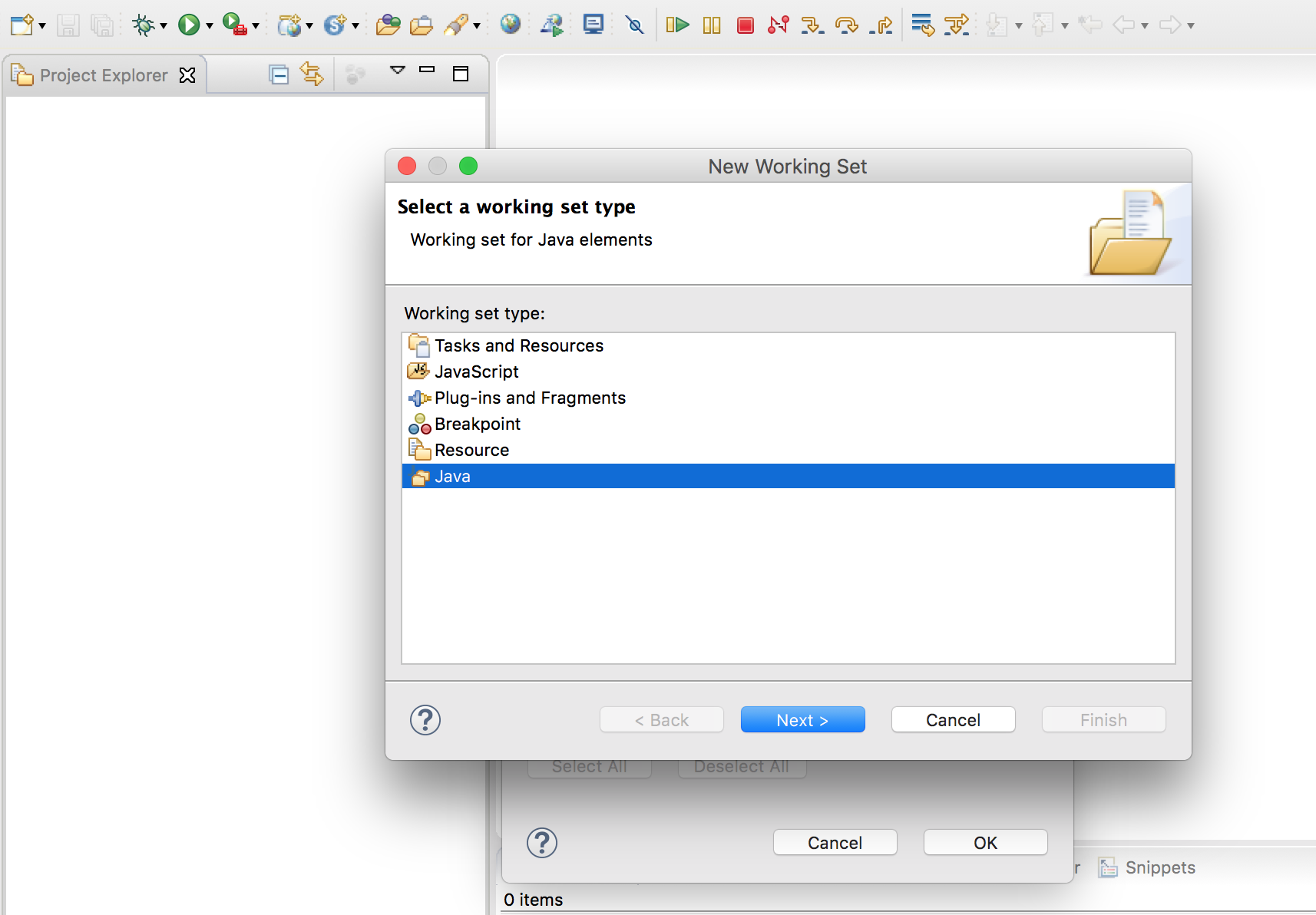The image size is (1316, 915).
Task: Open the Run configurations dropdown arrow
Action: click(209, 26)
